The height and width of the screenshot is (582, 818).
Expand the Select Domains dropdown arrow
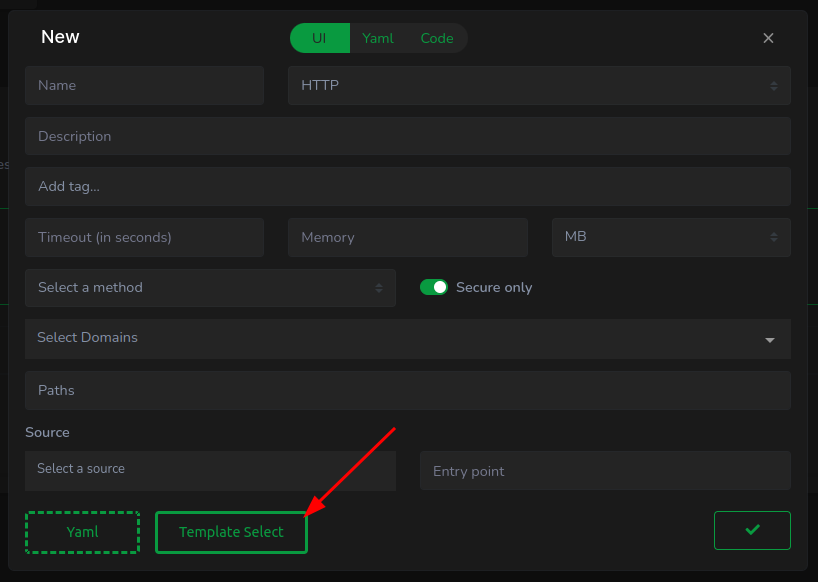click(x=769, y=340)
